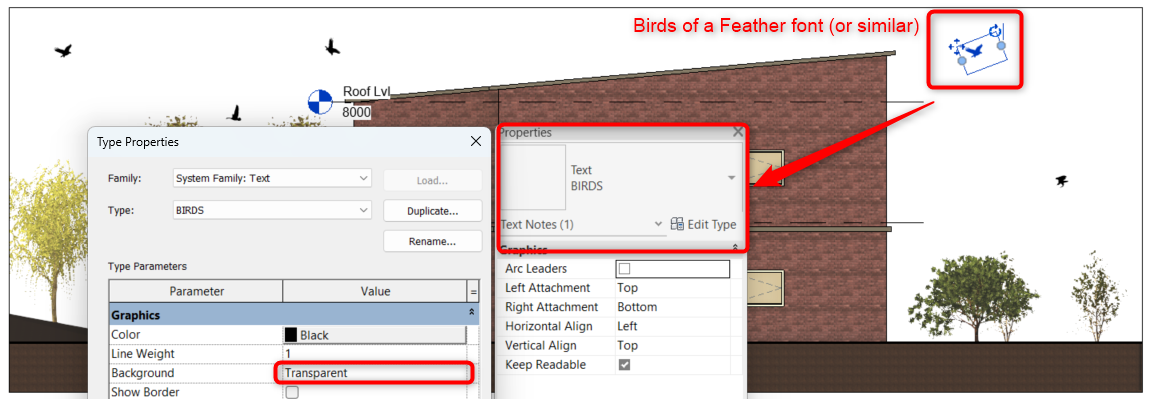The height and width of the screenshot is (399, 1151).
Task: Close the Type Properties dialog
Action: pyautogui.click(x=476, y=141)
